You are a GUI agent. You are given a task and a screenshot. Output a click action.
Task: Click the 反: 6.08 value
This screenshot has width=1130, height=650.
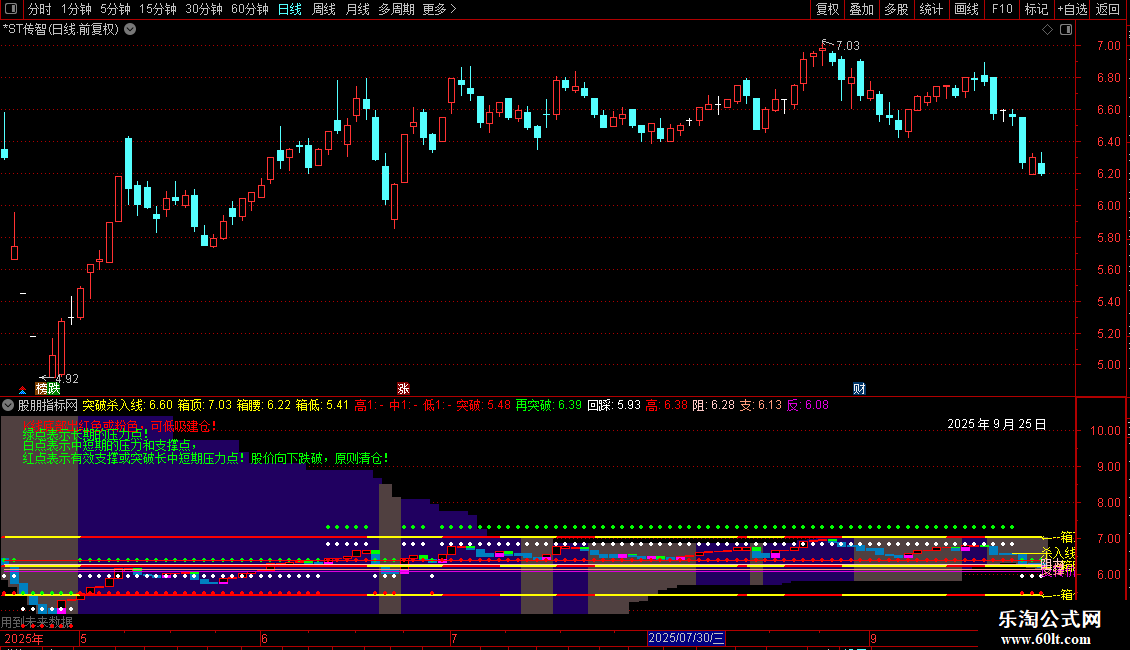tap(808, 405)
